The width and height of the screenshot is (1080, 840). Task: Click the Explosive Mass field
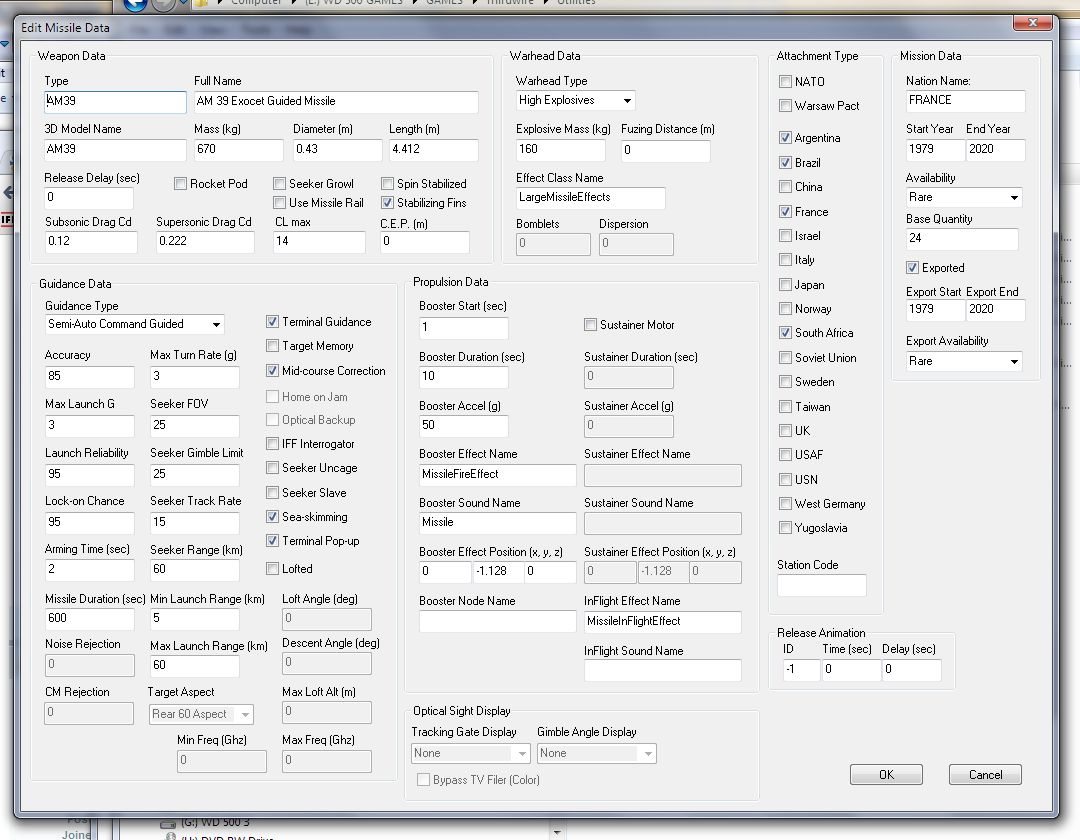[x=561, y=149]
